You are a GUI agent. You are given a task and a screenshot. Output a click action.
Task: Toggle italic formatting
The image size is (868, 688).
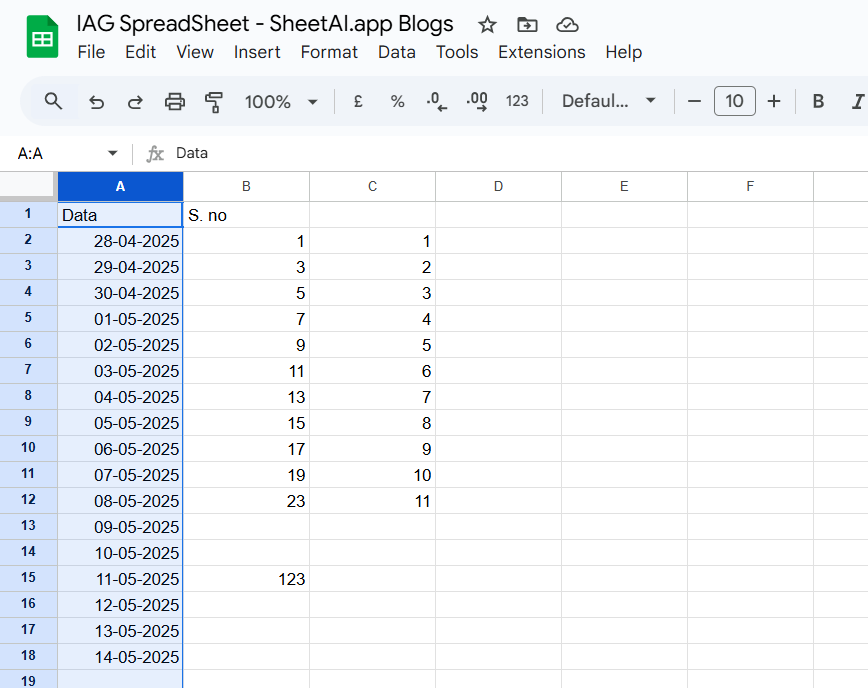pyautogui.click(x=857, y=101)
